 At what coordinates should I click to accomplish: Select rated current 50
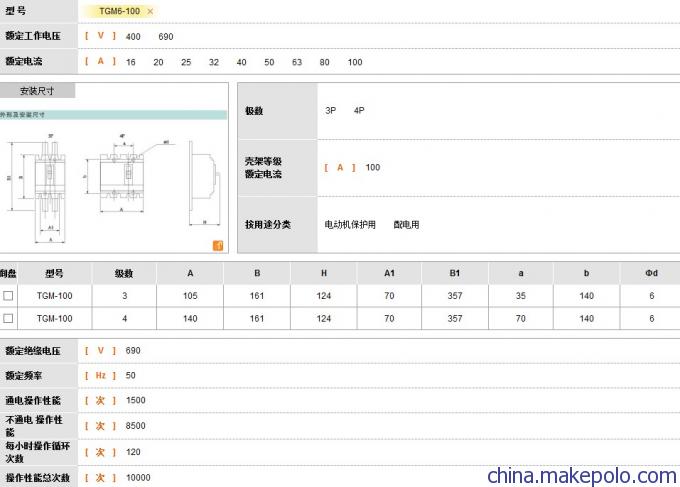point(269,62)
